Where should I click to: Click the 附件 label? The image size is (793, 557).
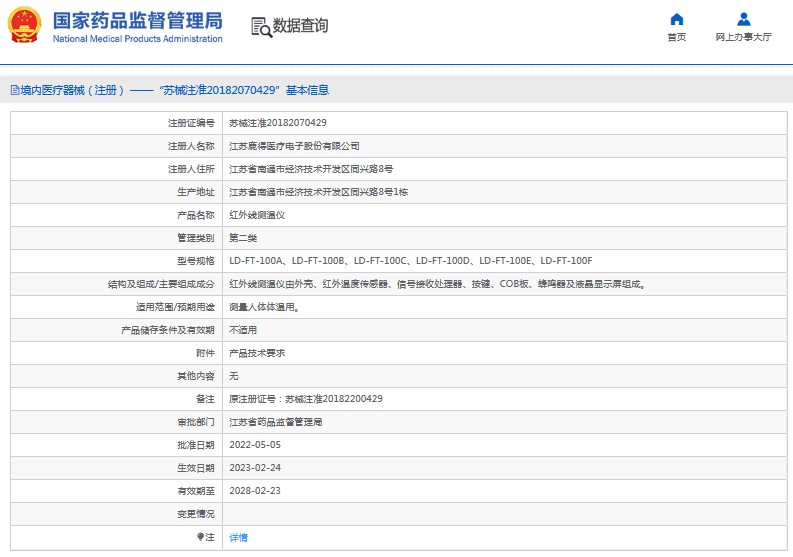point(205,353)
